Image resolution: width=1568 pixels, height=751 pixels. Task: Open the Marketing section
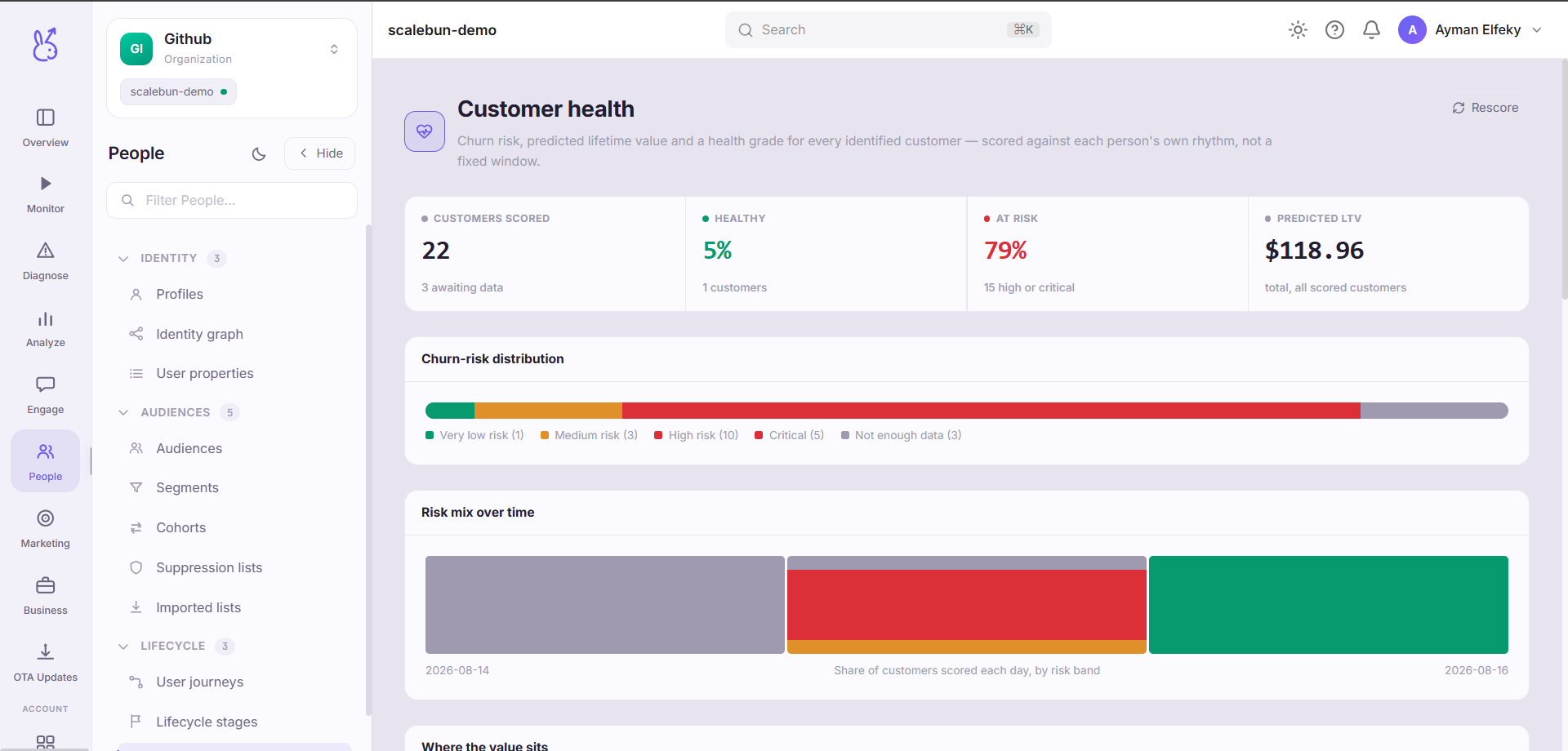46,530
